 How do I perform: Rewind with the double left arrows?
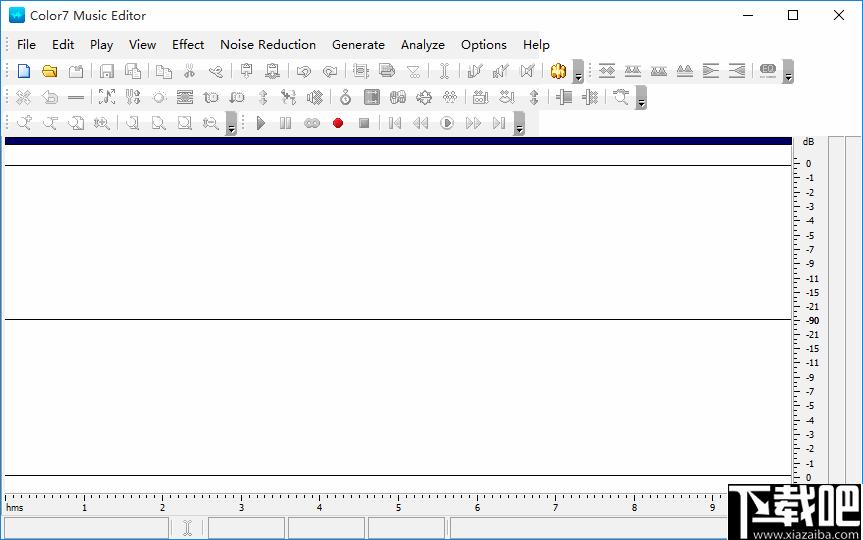(x=420, y=123)
